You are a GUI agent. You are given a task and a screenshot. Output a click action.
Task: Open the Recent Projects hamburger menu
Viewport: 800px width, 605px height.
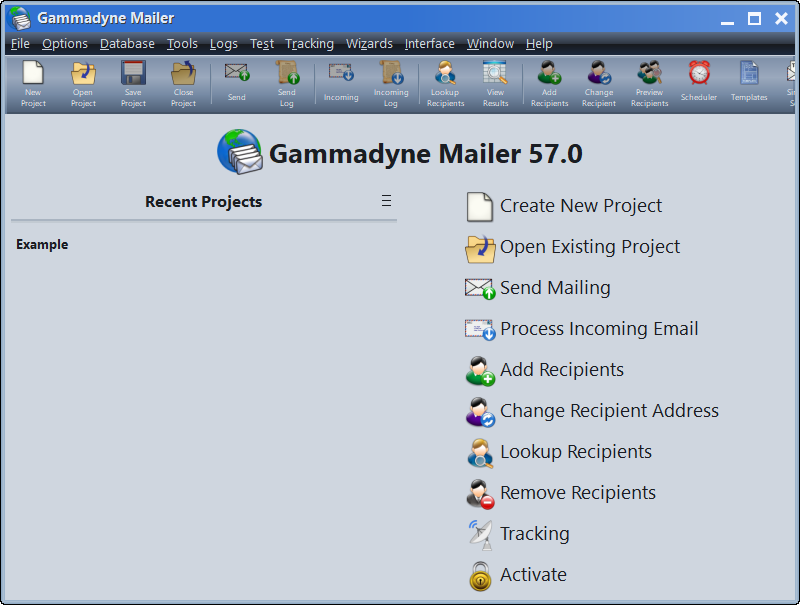387,200
